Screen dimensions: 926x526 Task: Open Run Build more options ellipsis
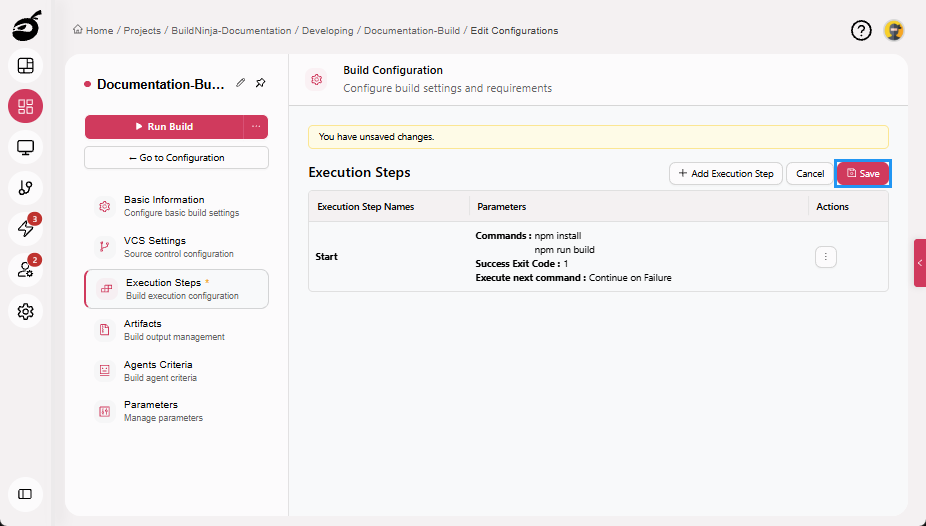(x=256, y=127)
